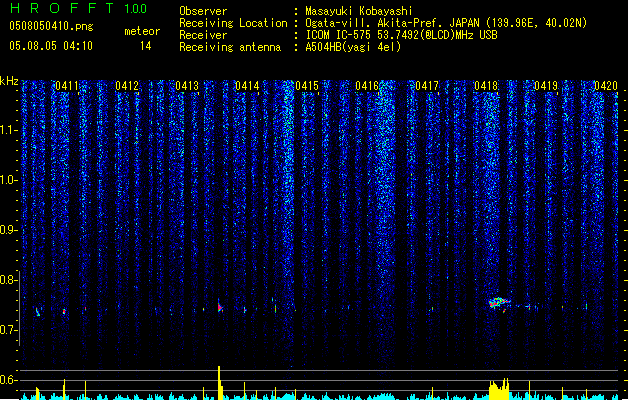Click the 'meteor' label

click(x=142, y=31)
